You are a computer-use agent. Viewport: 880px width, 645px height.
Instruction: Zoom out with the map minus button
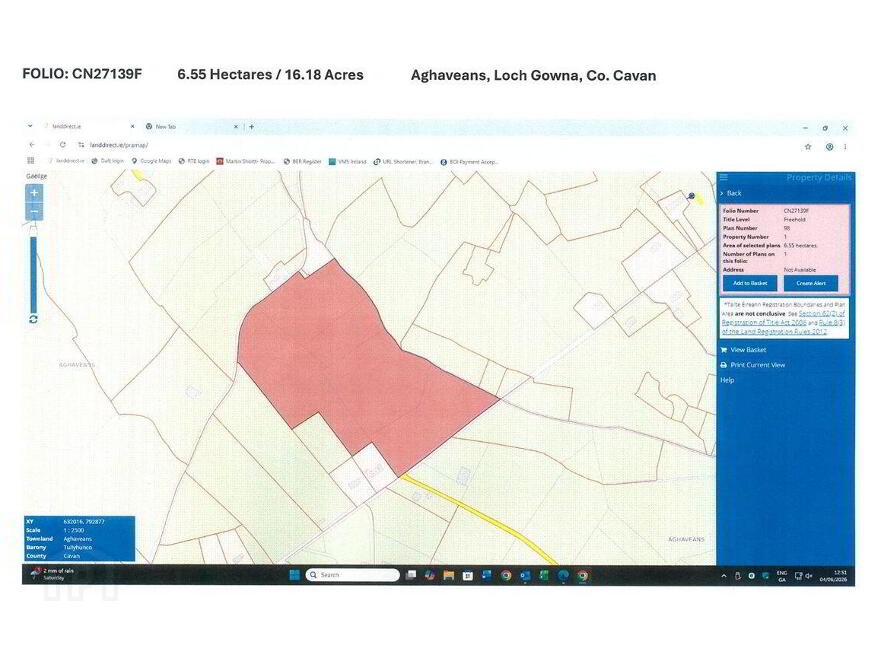[x=34, y=212]
